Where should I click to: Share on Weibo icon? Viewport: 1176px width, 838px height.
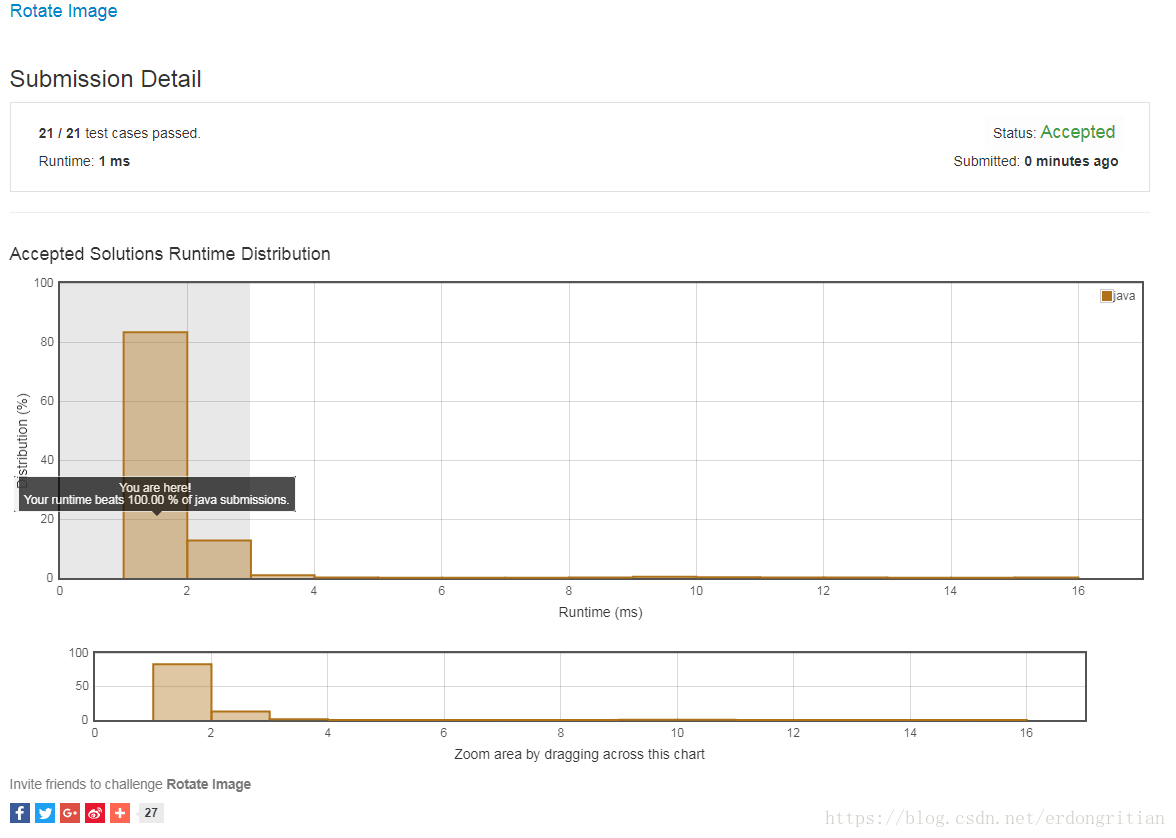click(x=95, y=812)
